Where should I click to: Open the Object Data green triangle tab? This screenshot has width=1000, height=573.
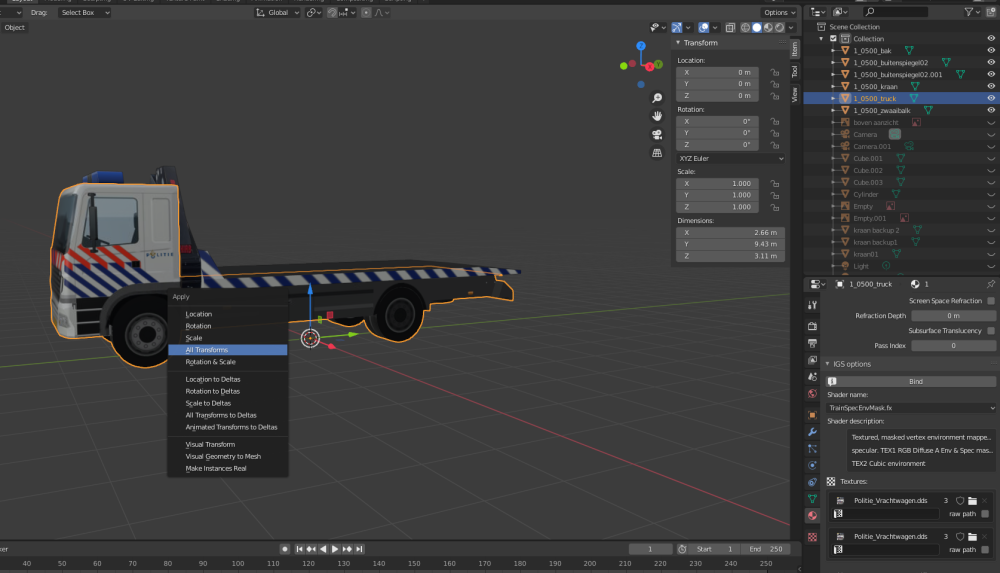(x=812, y=498)
